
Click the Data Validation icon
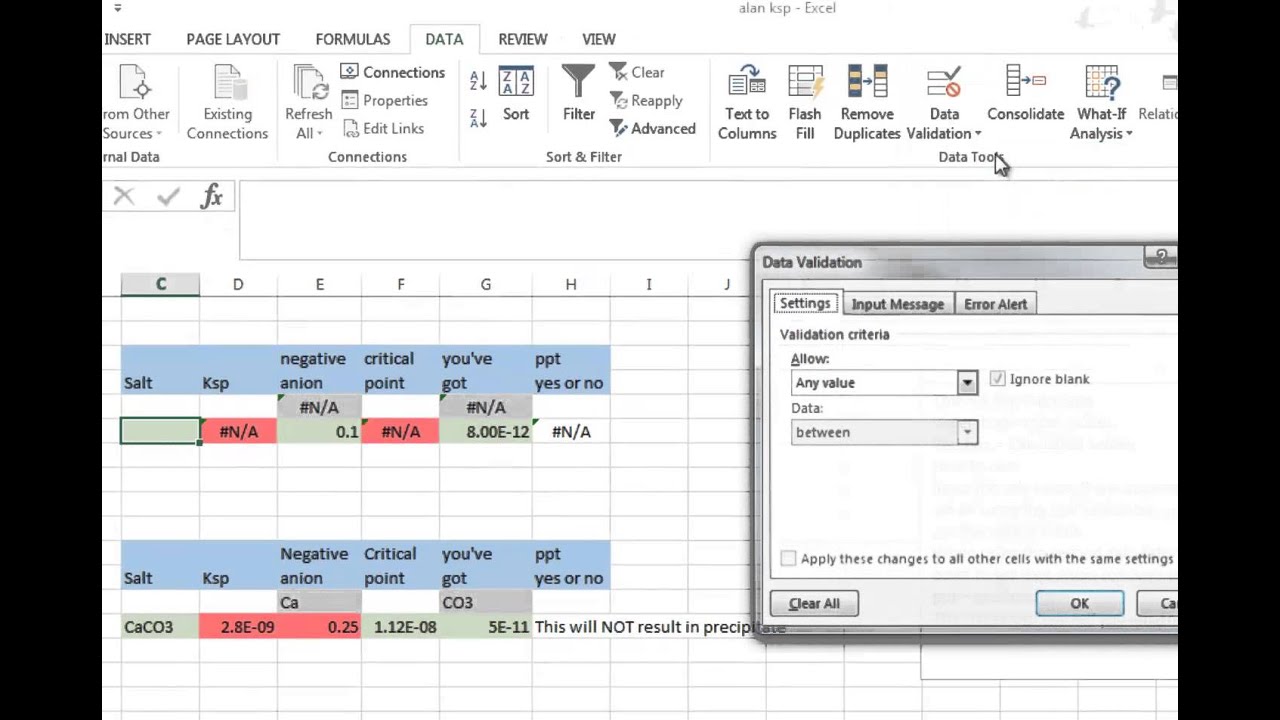tap(944, 83)
